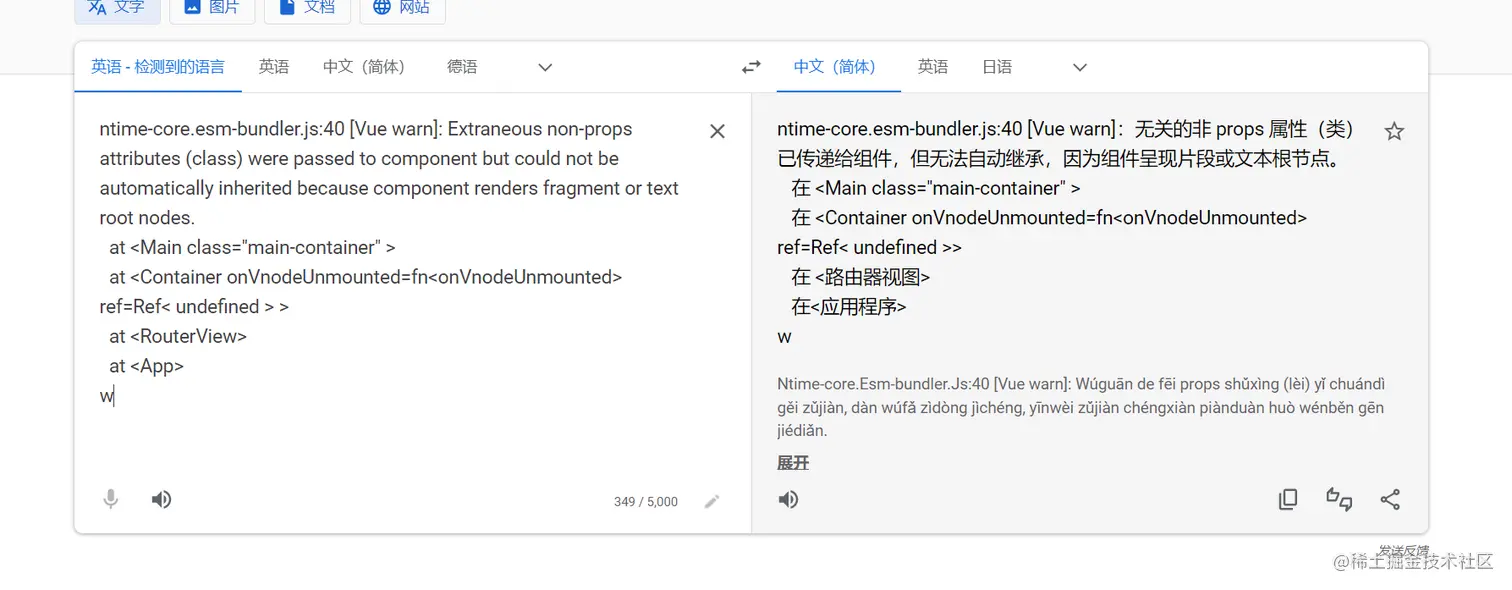Click the source line at <App>
Screen dimensions: 1512x590
[x=147, y=366]
